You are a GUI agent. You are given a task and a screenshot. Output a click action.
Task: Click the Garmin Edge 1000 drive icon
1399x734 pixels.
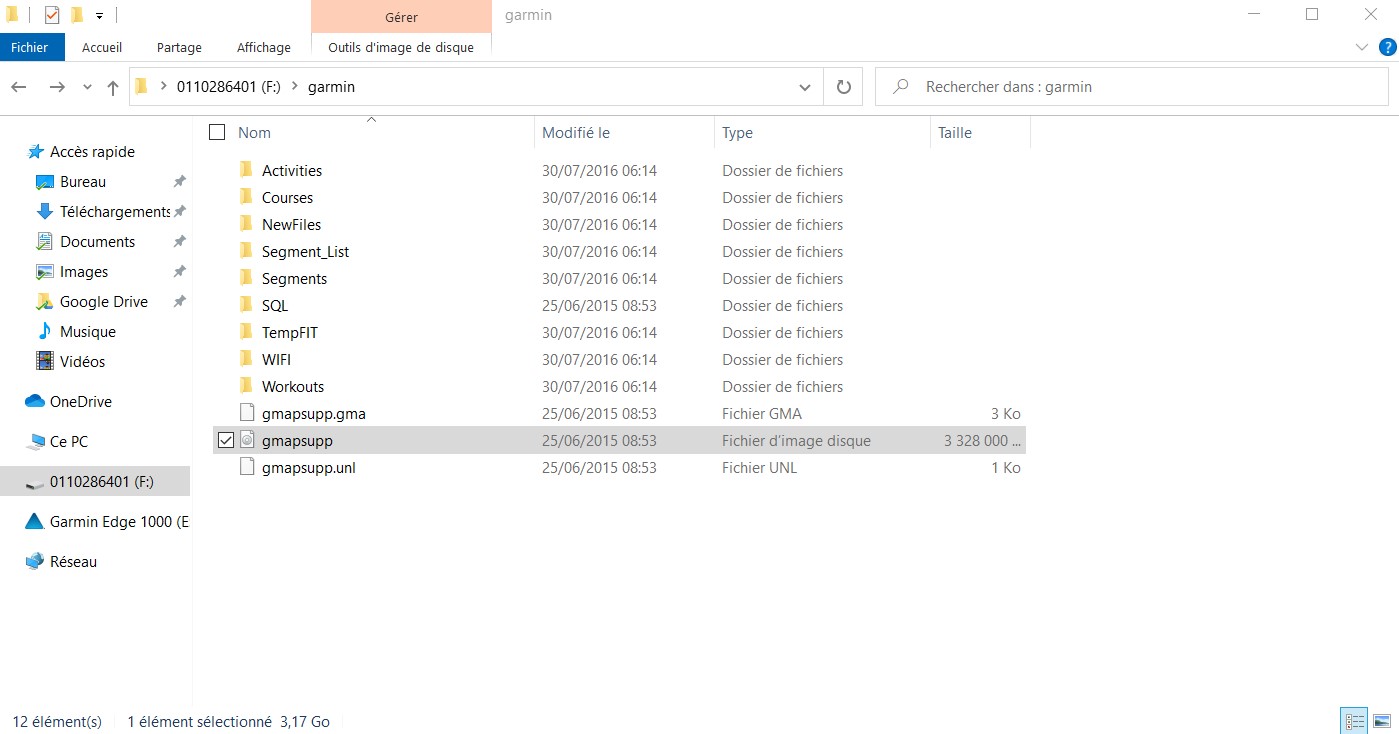tap(34, 521)
